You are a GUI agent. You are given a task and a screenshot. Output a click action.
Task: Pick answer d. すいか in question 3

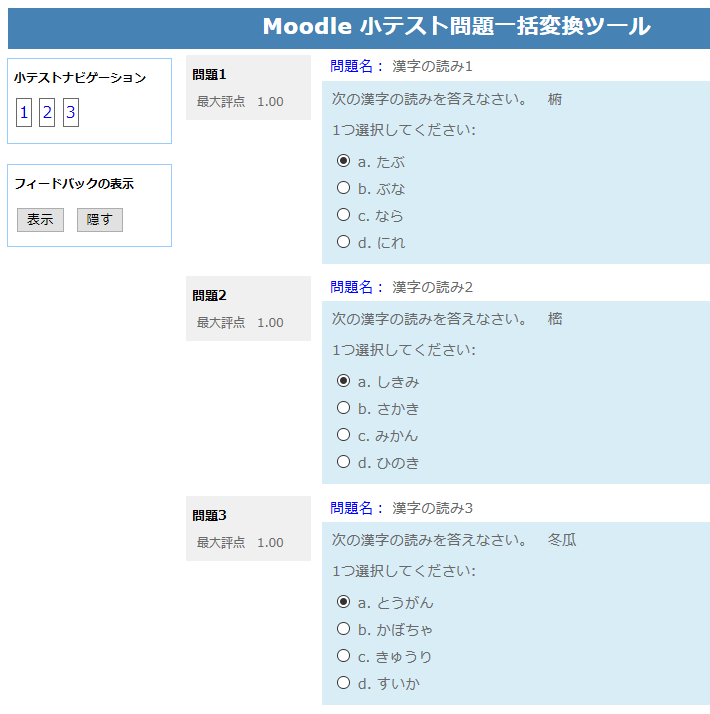pyautogui.click(x=343, y=683)
